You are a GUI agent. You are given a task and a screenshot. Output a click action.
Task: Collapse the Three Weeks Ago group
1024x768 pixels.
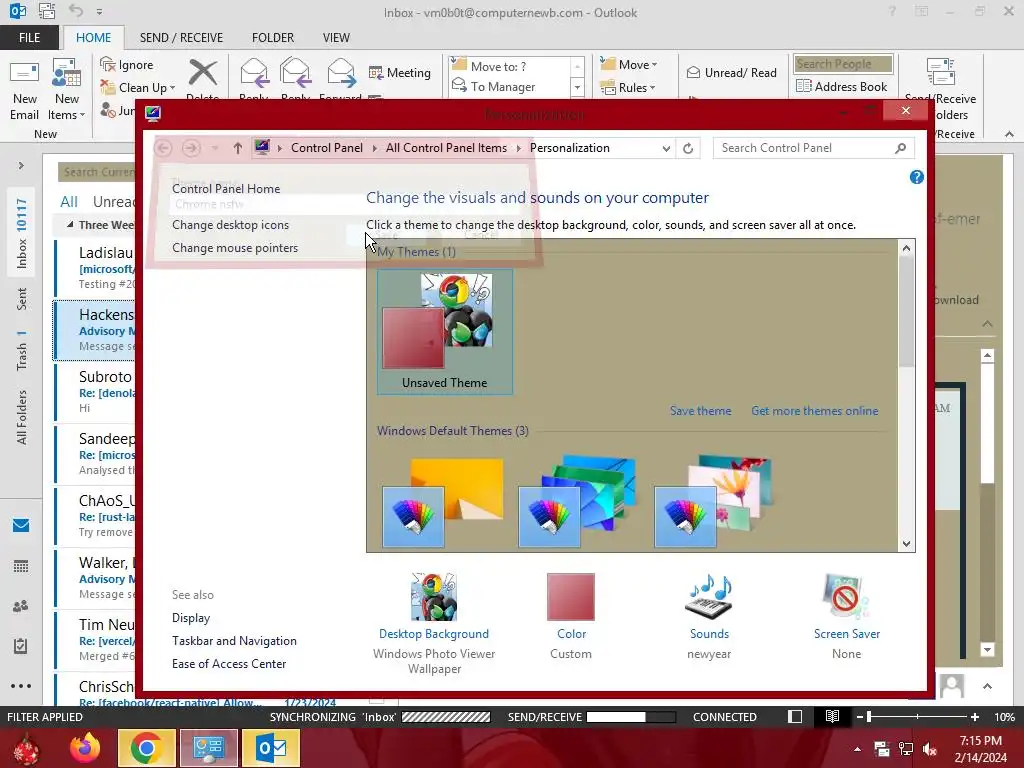[x=70, y=225]
